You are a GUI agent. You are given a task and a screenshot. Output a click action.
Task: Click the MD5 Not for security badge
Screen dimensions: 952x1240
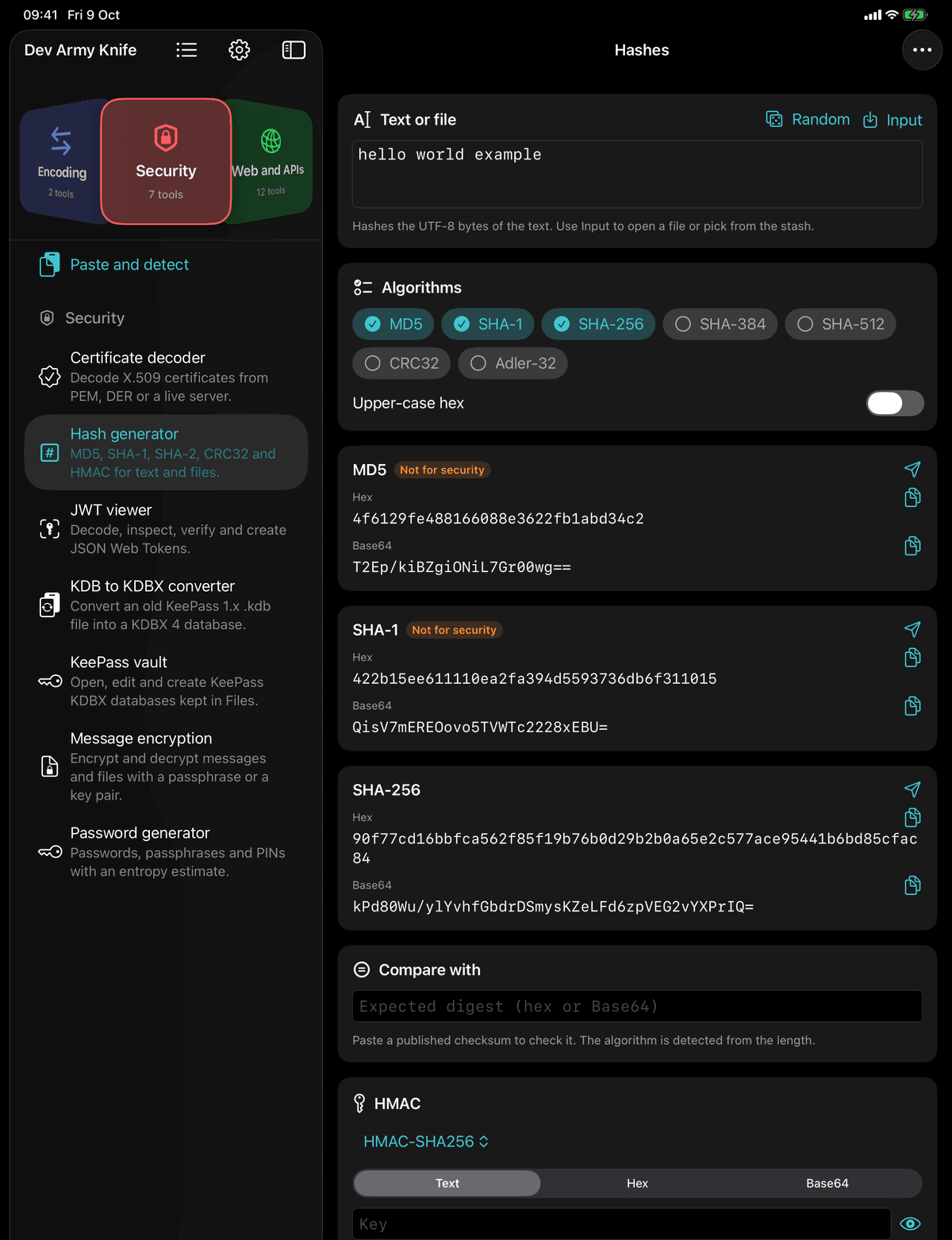(442, 470)
